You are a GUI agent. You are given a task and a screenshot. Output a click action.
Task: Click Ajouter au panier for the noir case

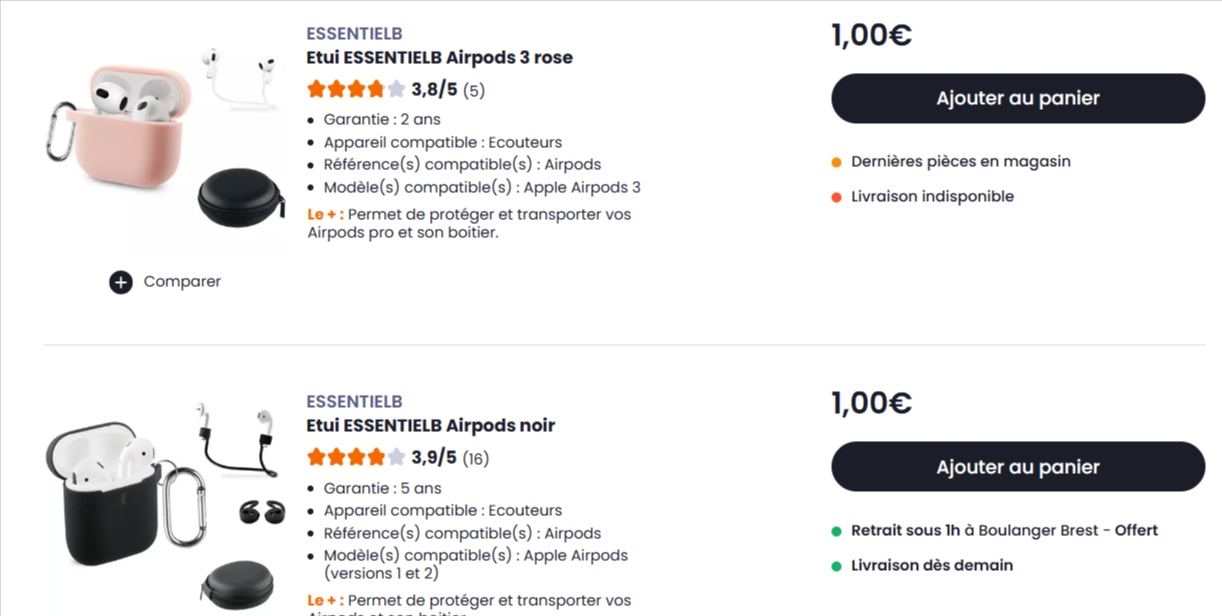click(x=1017, y=466)
